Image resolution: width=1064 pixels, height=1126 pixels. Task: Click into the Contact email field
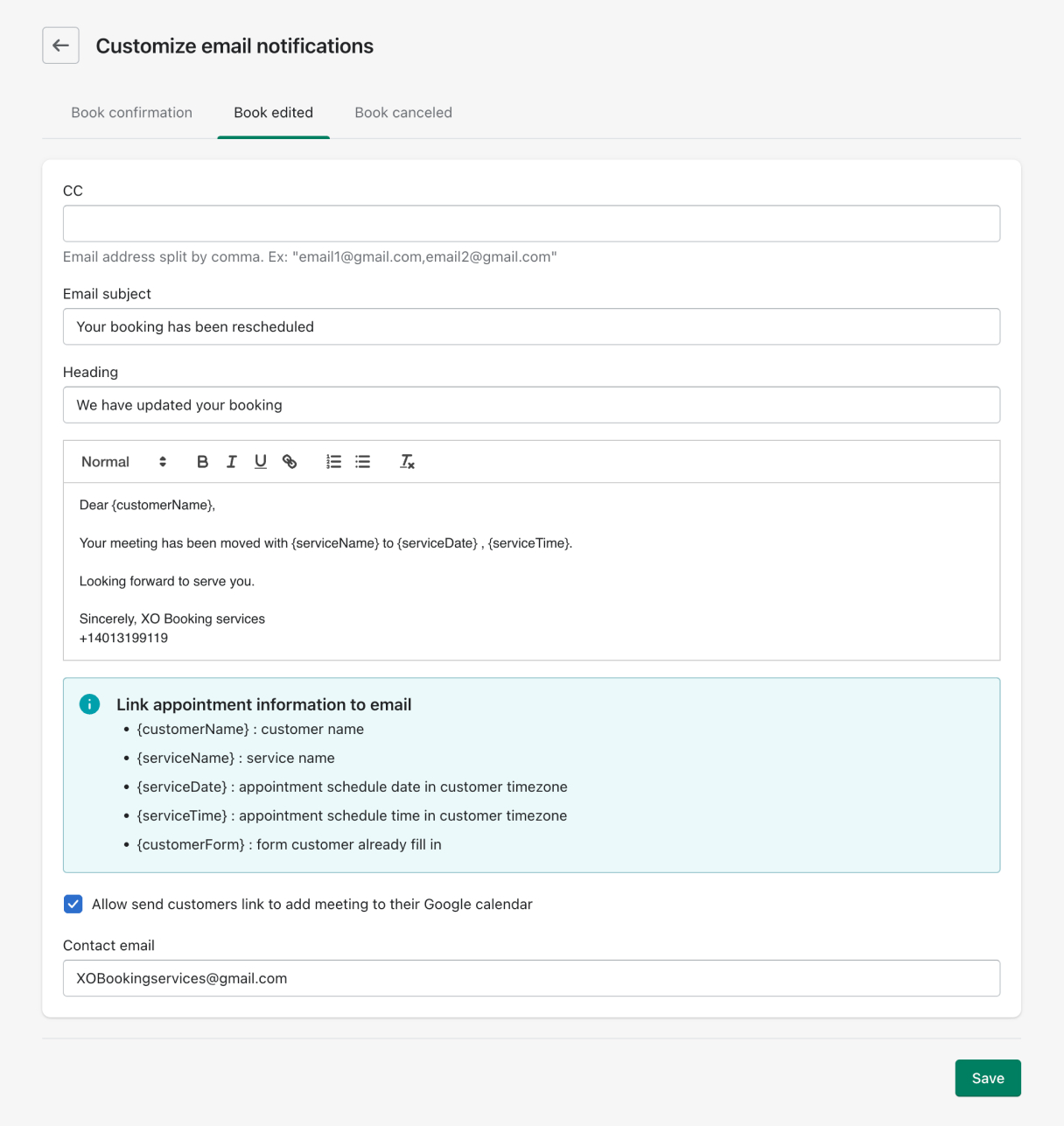tap(531, 978)
